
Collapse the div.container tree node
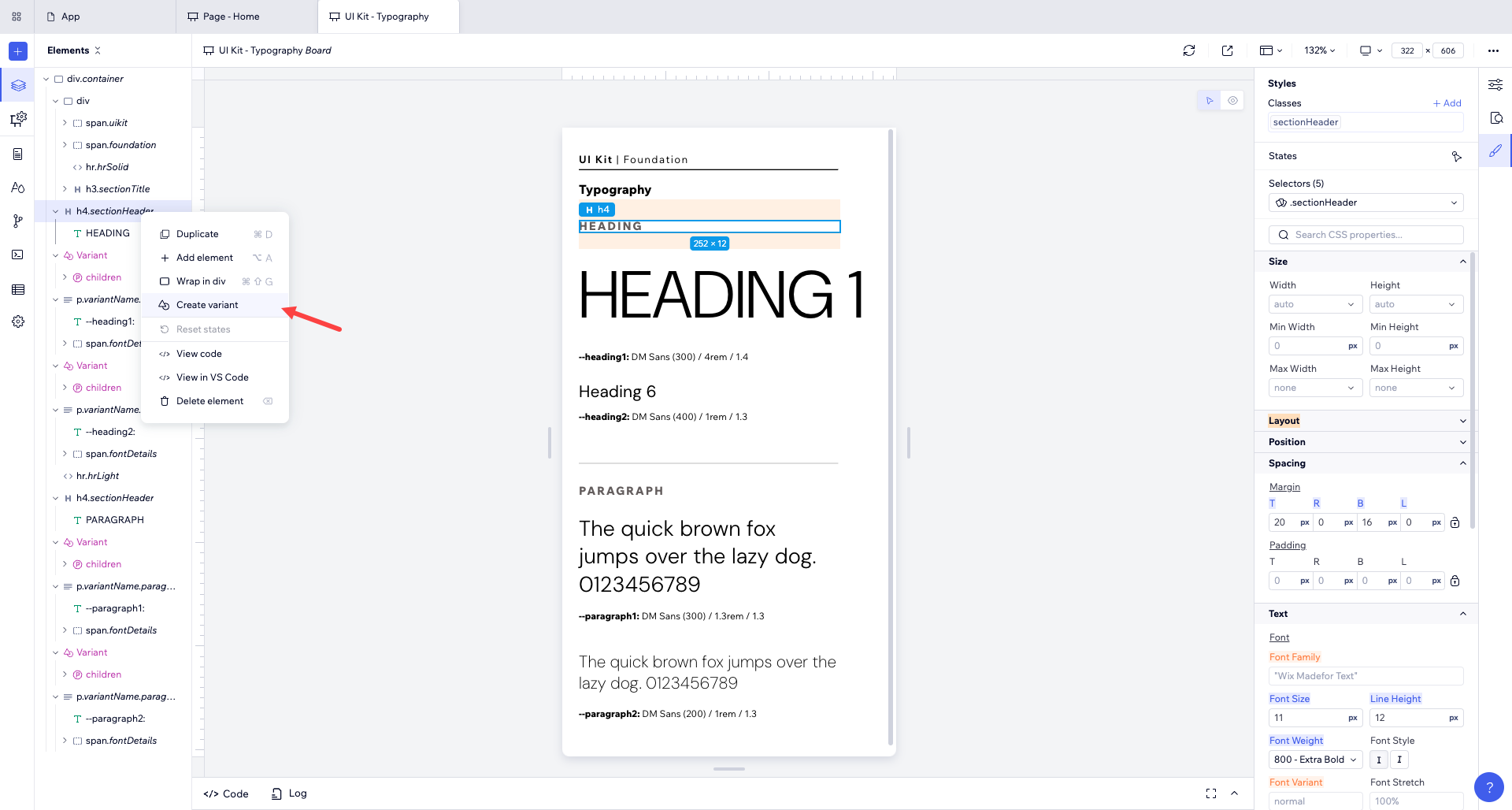point(46,79)
